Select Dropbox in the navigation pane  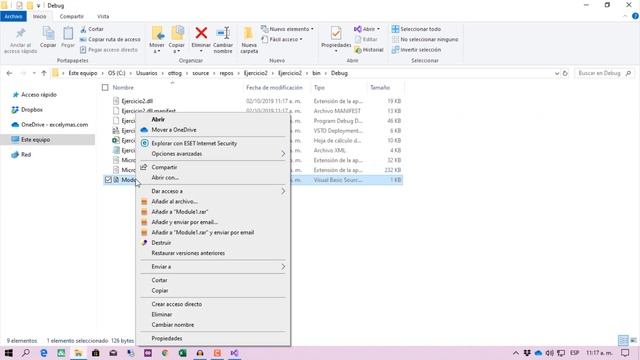(32, 110)
